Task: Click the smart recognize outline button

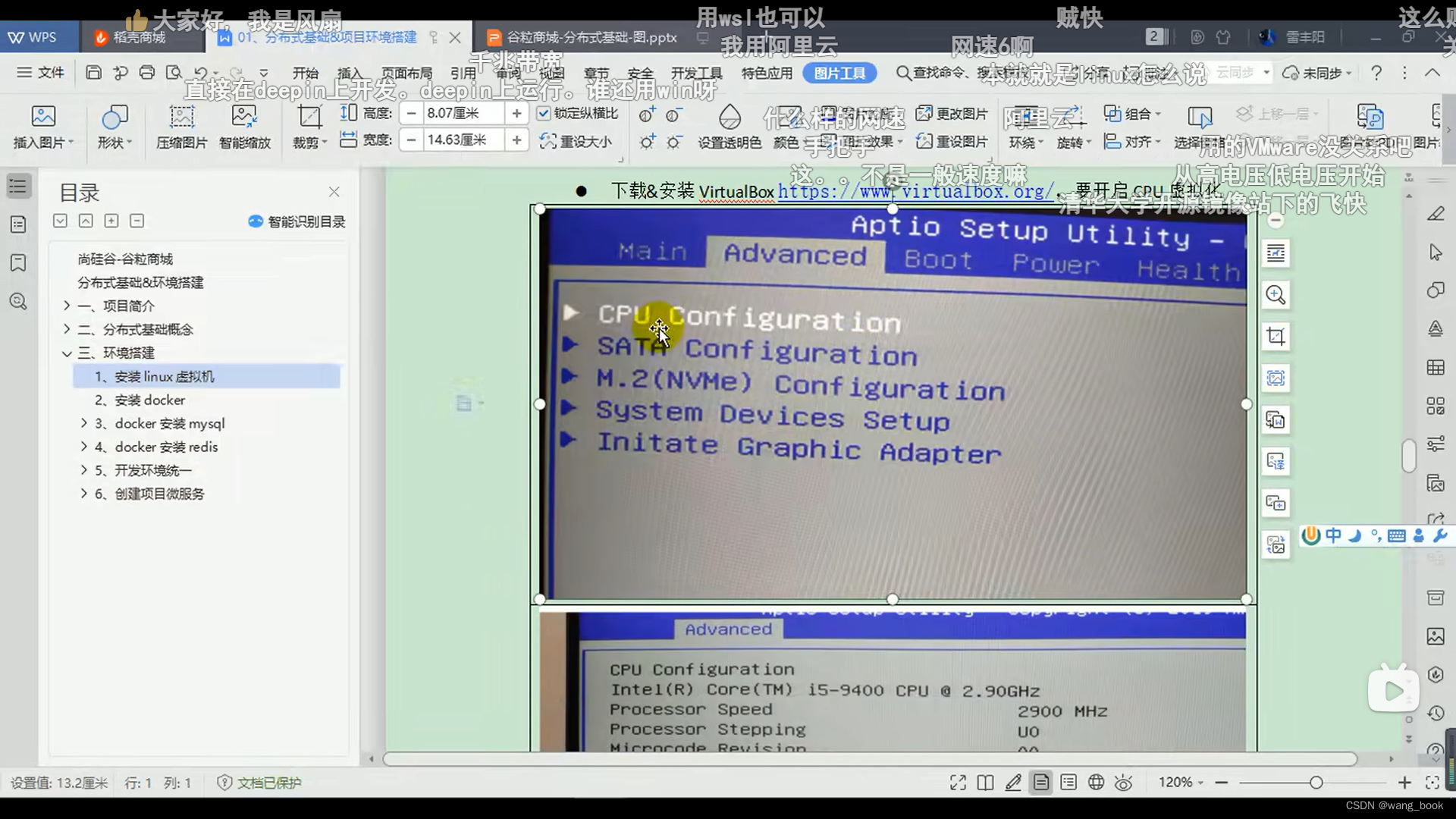Action: point(297,221)
